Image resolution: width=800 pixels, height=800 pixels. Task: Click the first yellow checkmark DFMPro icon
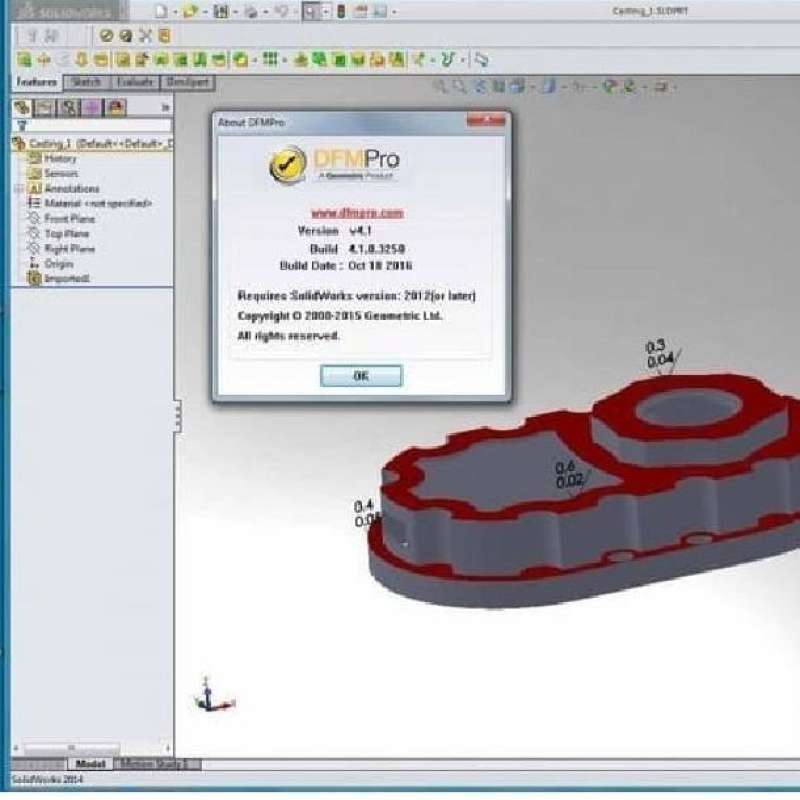[107, 35]
